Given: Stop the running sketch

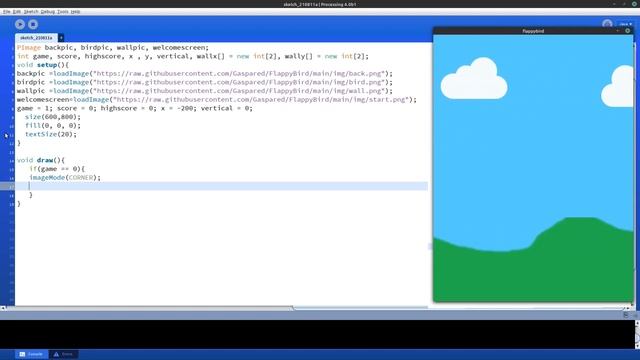Looking at the screenshot, I should (x=33, y=24).
